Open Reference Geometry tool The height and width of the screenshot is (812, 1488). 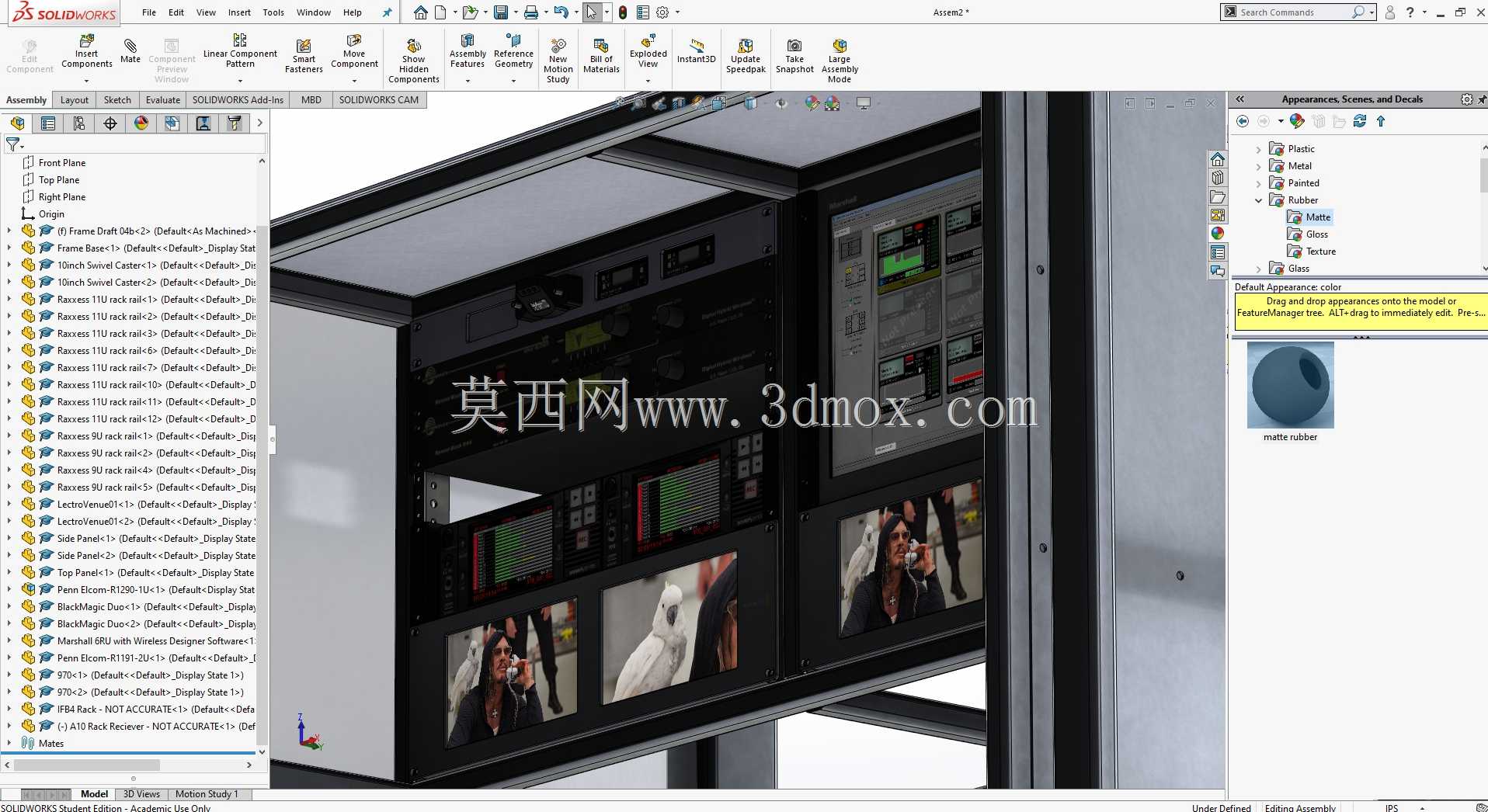click(x=513, y=50)
